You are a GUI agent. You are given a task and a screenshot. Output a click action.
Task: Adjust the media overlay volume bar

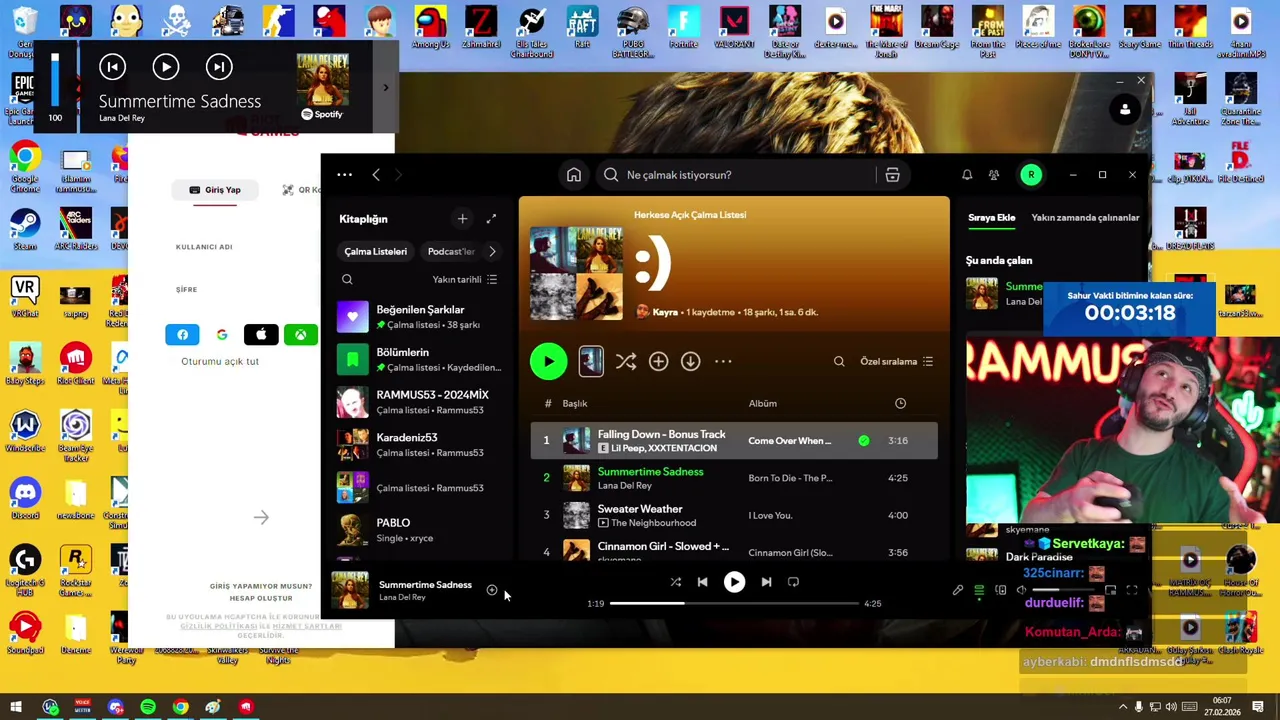coord(55,80)
